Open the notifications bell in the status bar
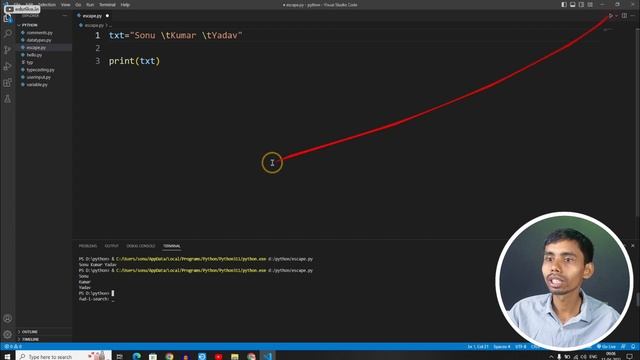The image size is (640, 360). [x=633, y=347]
